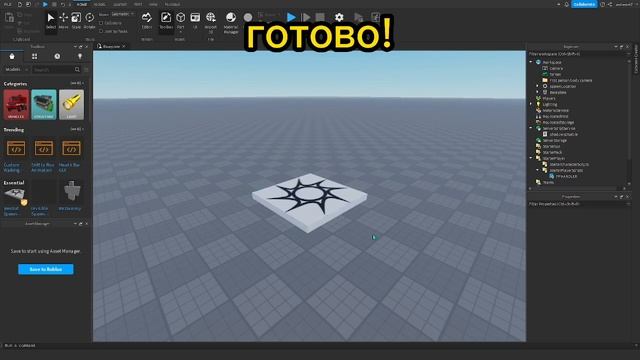Viewport: 640px width, 360px height.
Task: Toggle the Toolbox ribbon button
Action: click(x=166, y=21)
